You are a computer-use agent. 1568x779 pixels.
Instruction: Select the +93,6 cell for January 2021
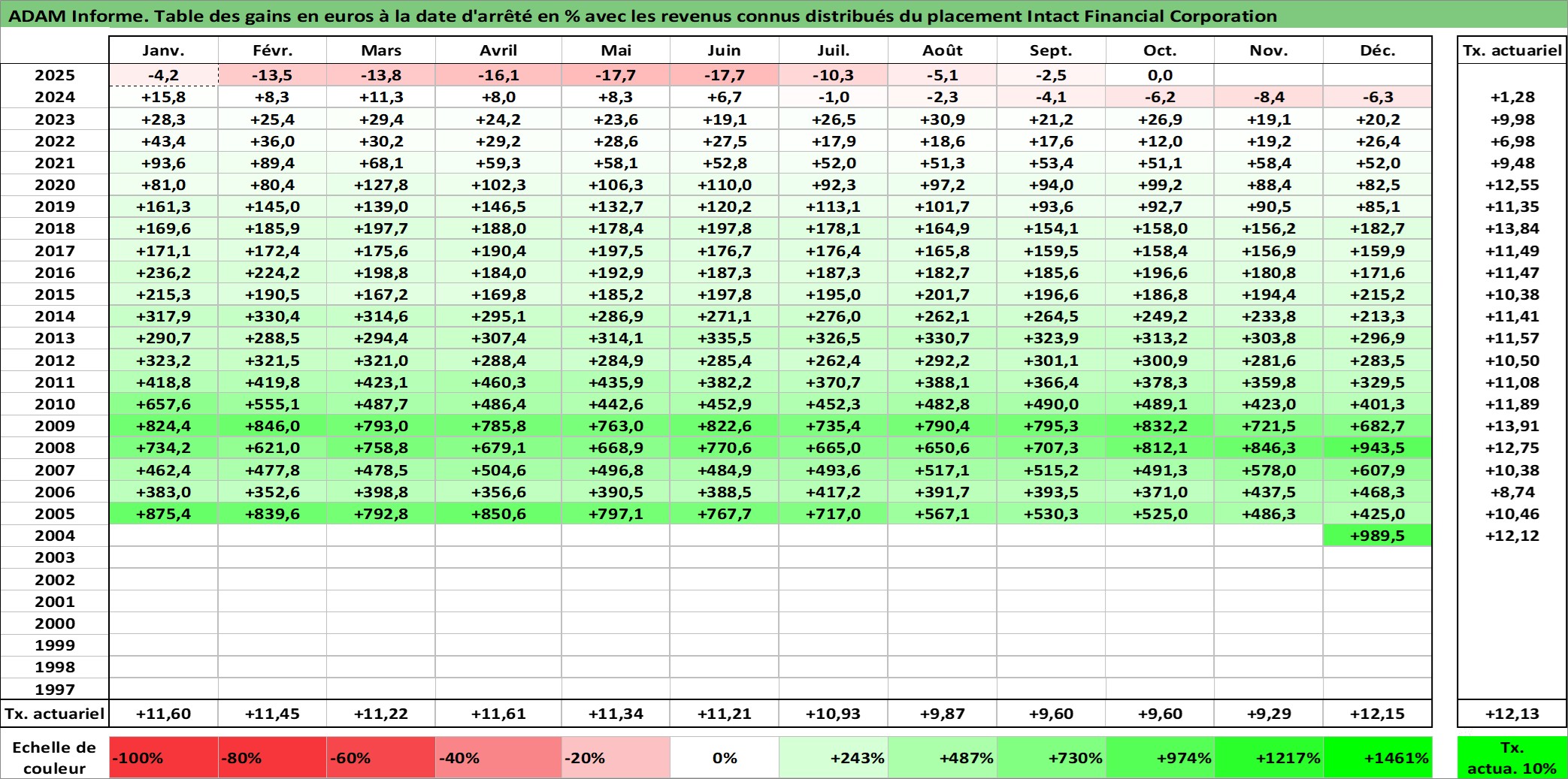[164, 163]
